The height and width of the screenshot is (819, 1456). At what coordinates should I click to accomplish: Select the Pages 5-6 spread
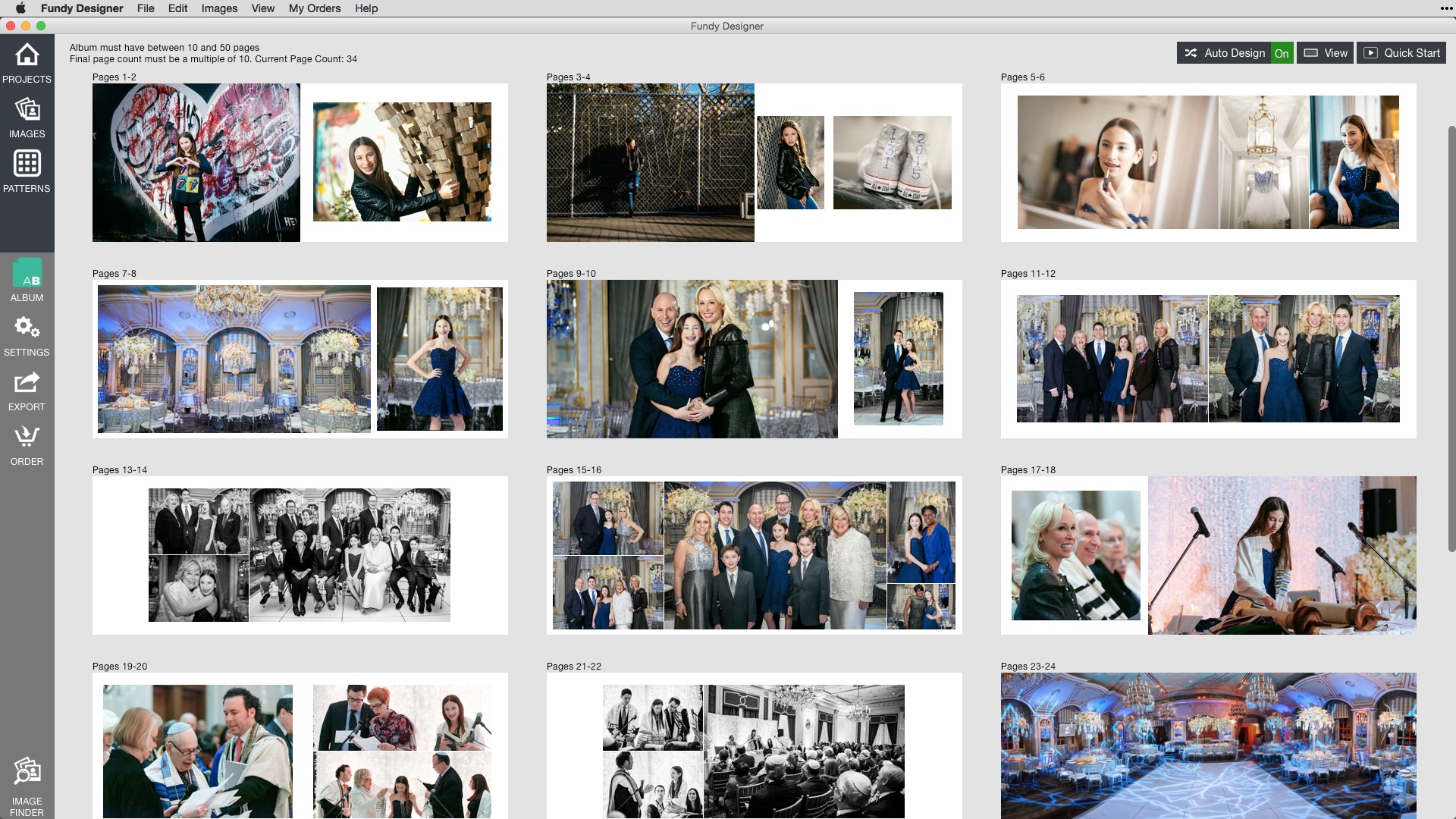[x=1209, y=162]
